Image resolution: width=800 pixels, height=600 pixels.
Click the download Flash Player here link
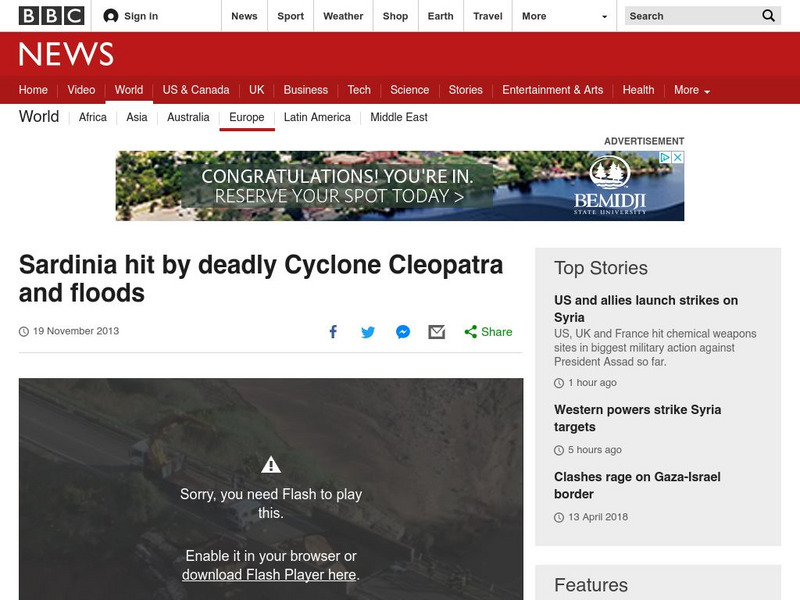point(269,575)
